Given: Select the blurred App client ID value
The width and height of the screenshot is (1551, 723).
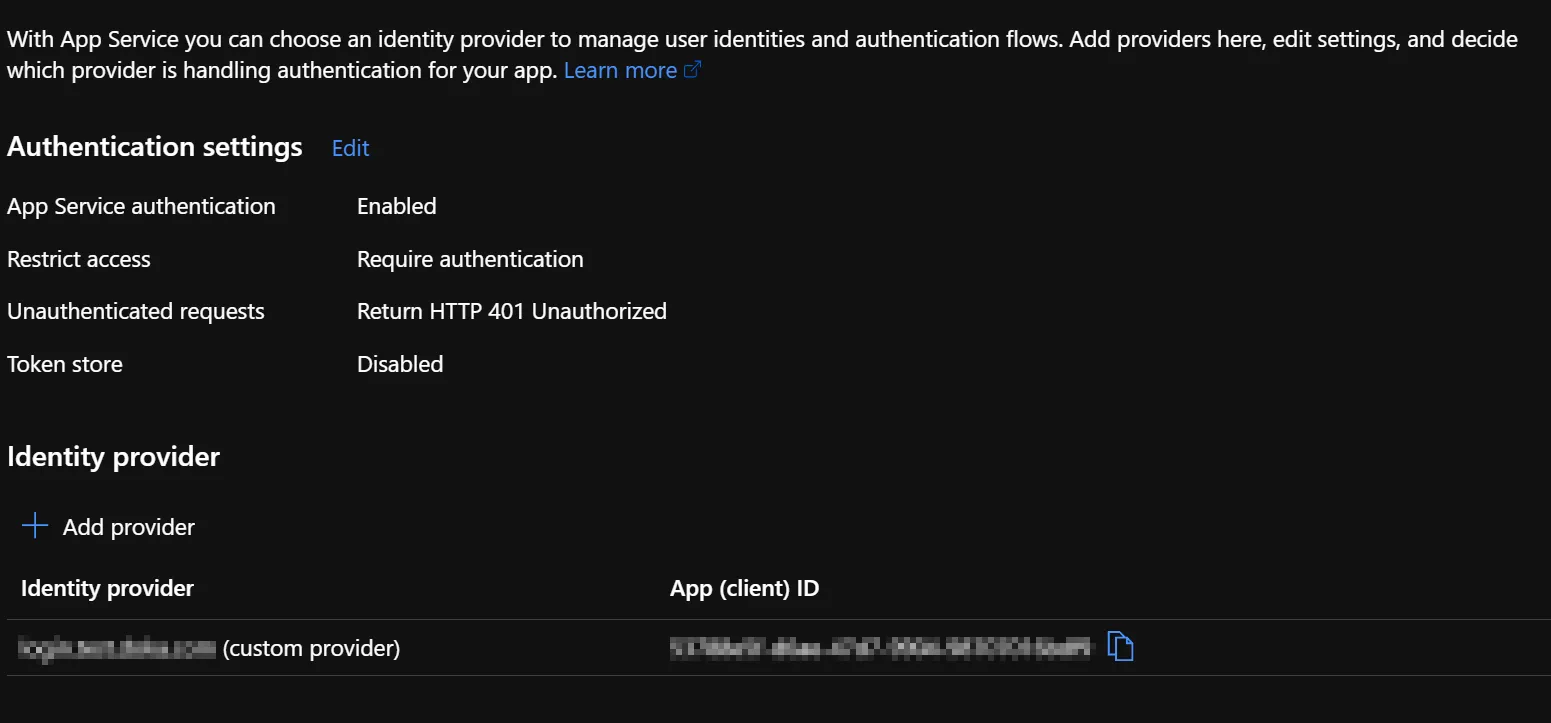Looking at the screenshot, I should [880, 649].
